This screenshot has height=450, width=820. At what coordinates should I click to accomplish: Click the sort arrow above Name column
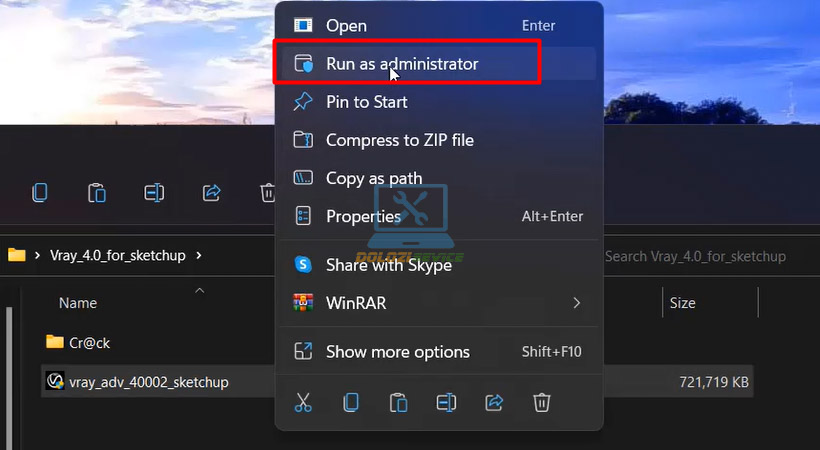[200, 290]
